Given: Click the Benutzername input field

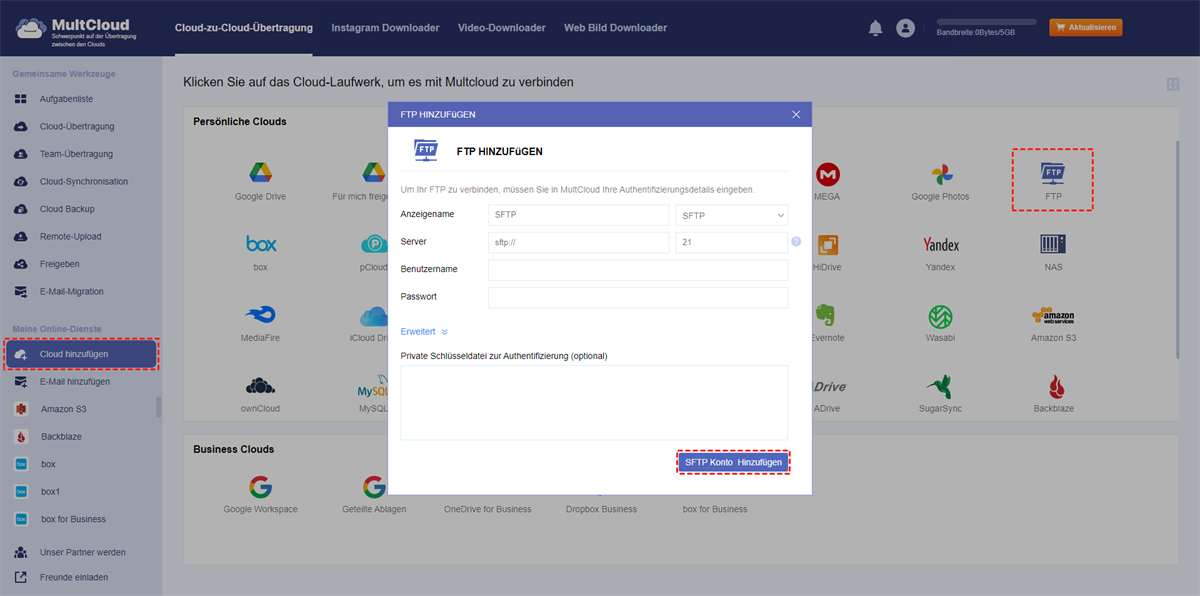Looking at the screenshot, I should pyautogui.click(x=637, y=270).
